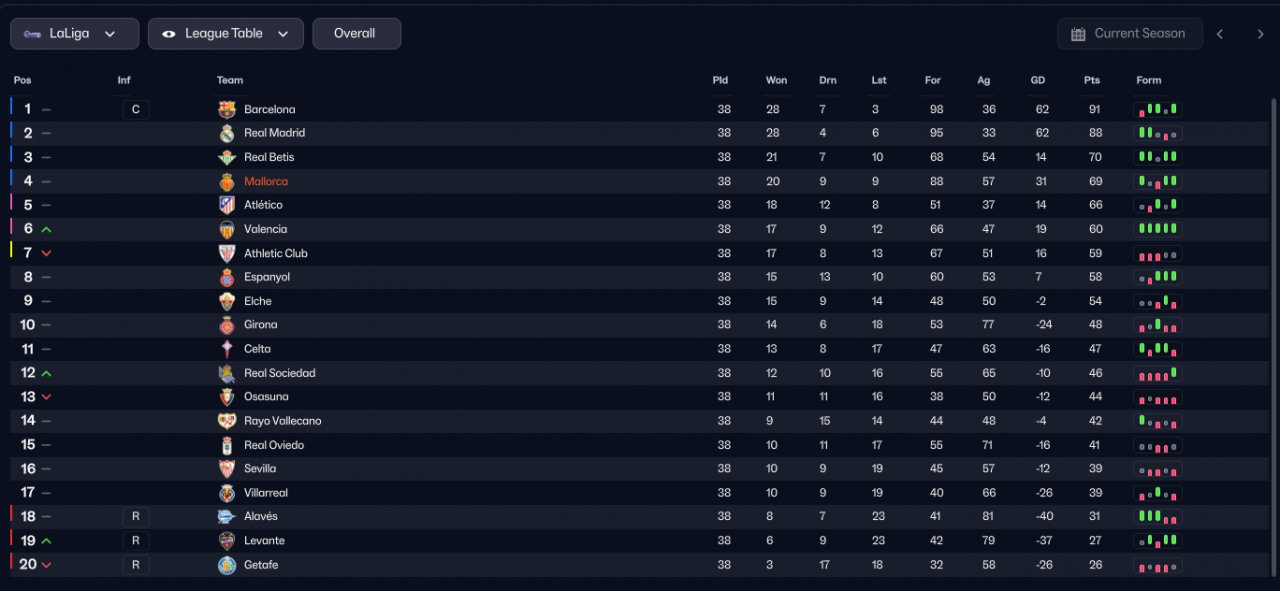Sort by the GD column header
Screen dimensions: 1280x591
click(1038, 80)
